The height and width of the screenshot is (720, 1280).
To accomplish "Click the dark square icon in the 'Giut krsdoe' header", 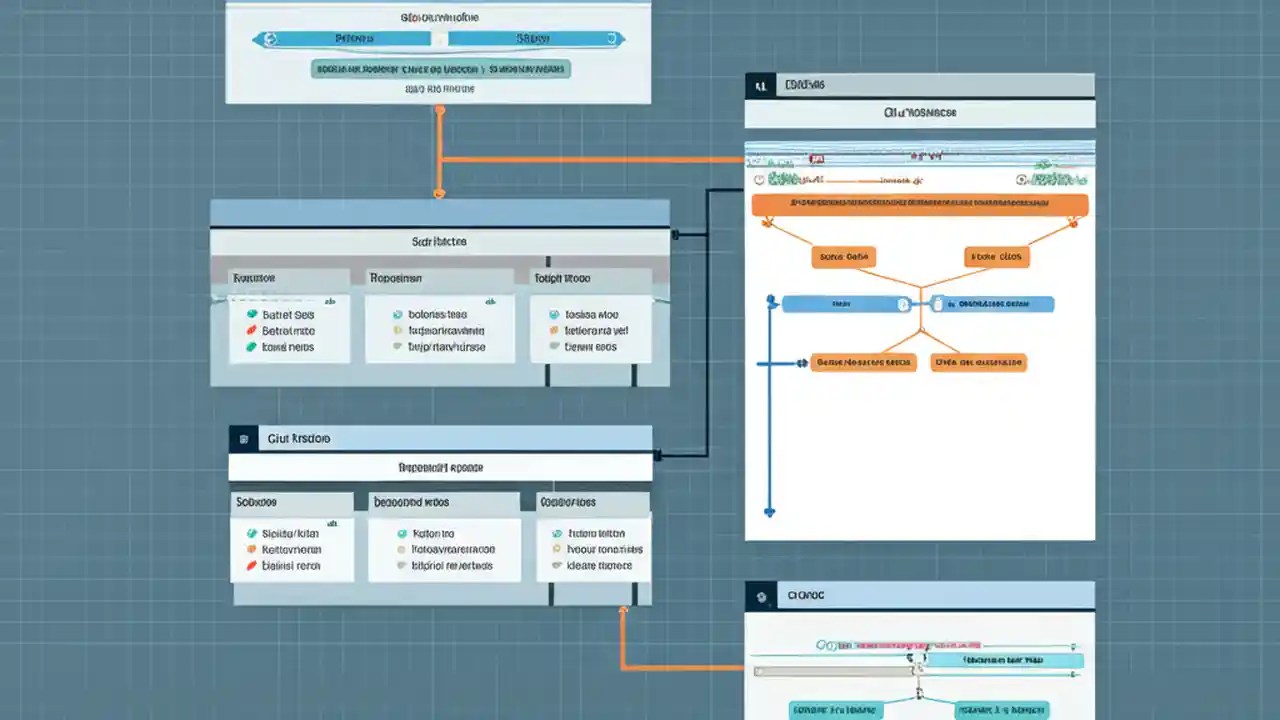I will click(243, 438).
